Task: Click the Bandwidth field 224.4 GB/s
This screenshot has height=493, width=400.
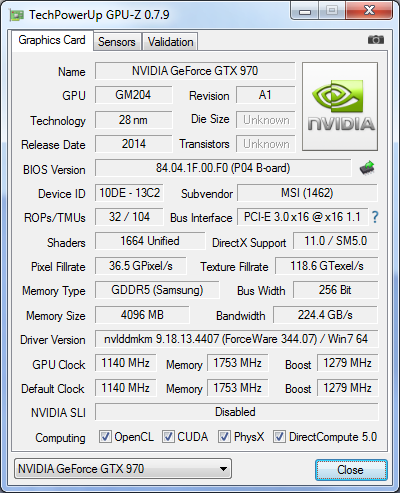Action: click(x=325, y=315)
